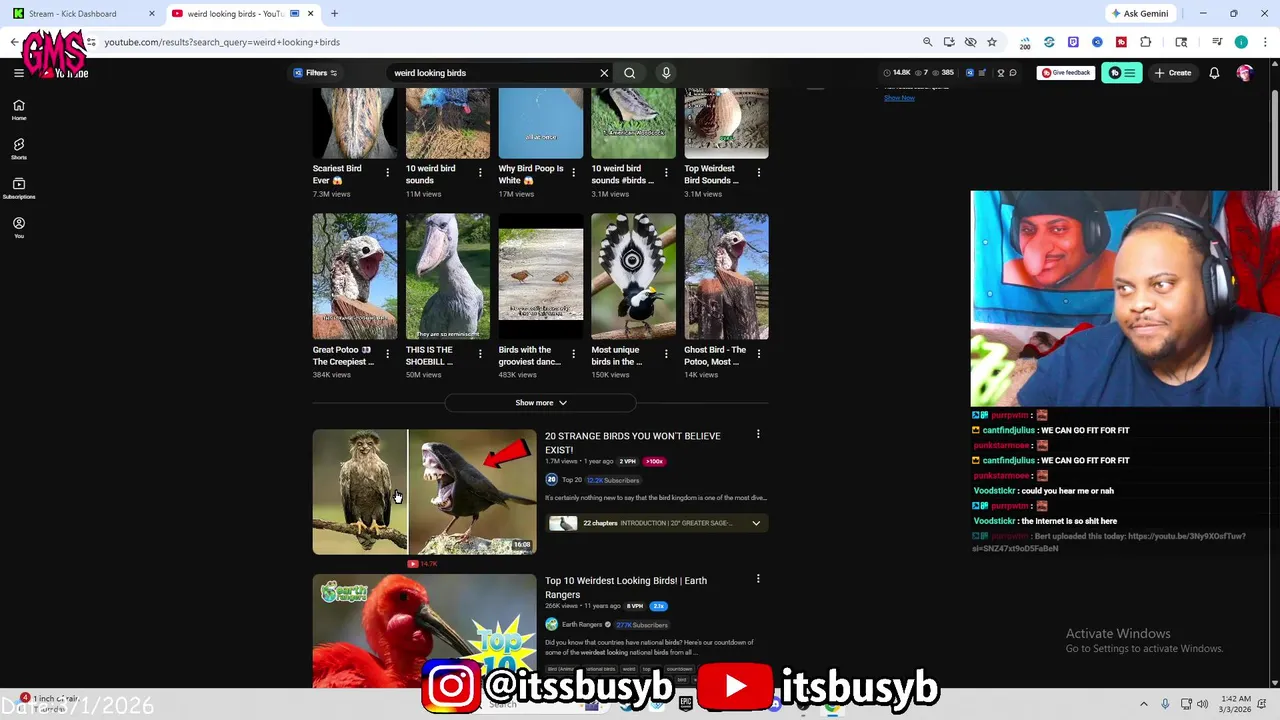The image size is (1280, 720).
Task: Toggle the teal TubeBuddy menu button
Action: (x=1122, y=73)
